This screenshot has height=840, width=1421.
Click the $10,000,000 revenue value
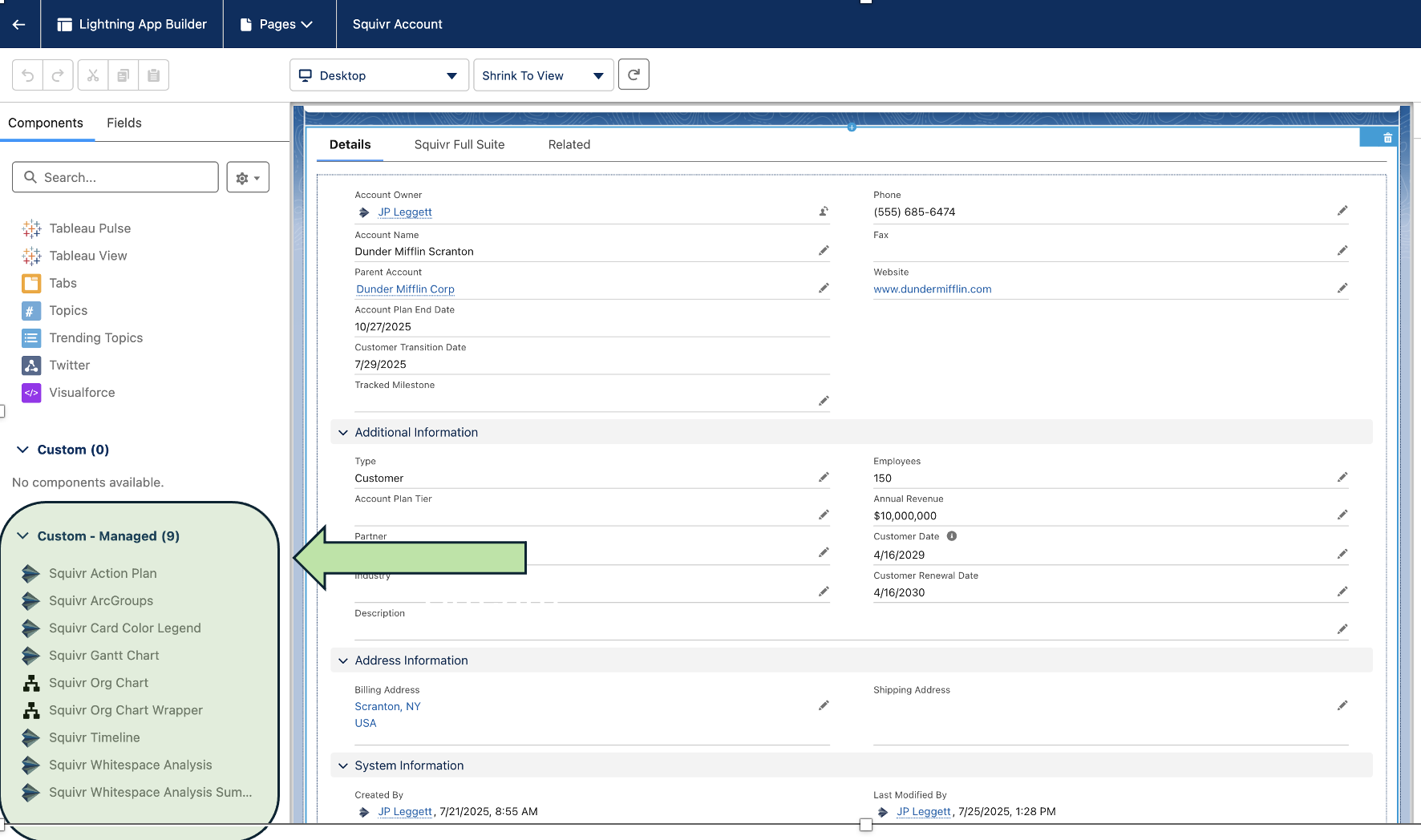point(905,516)
